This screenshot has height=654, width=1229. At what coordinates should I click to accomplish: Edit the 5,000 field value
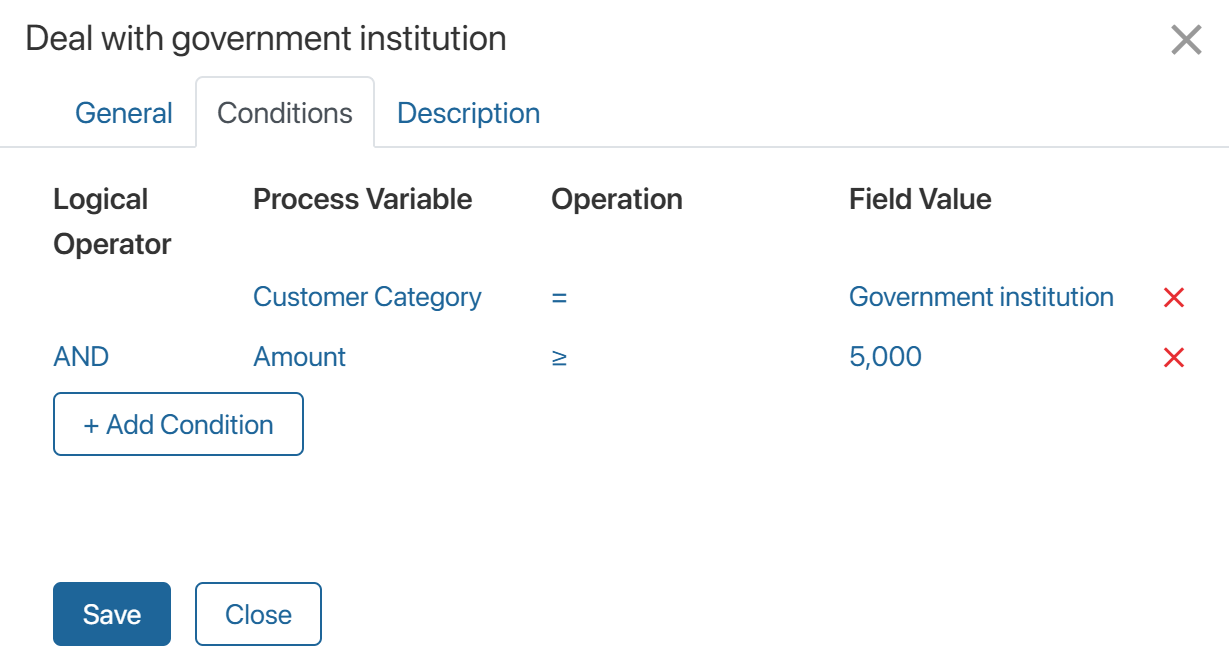click(x=885, y=357)
